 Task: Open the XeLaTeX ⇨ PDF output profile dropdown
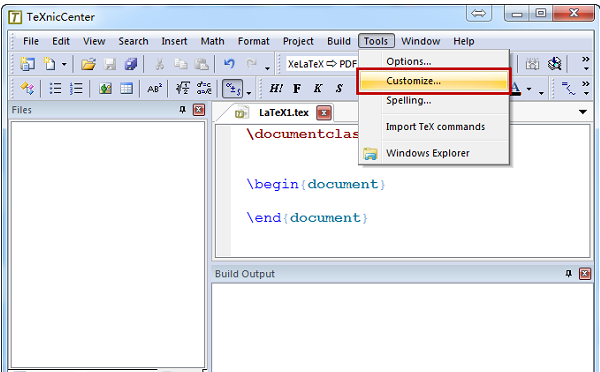pos(321,64)
